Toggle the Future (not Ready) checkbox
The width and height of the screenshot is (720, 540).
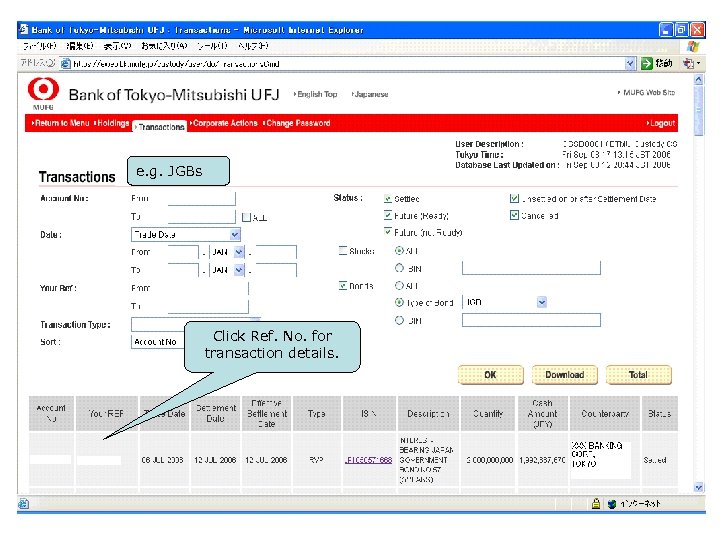tap(388, 232)
